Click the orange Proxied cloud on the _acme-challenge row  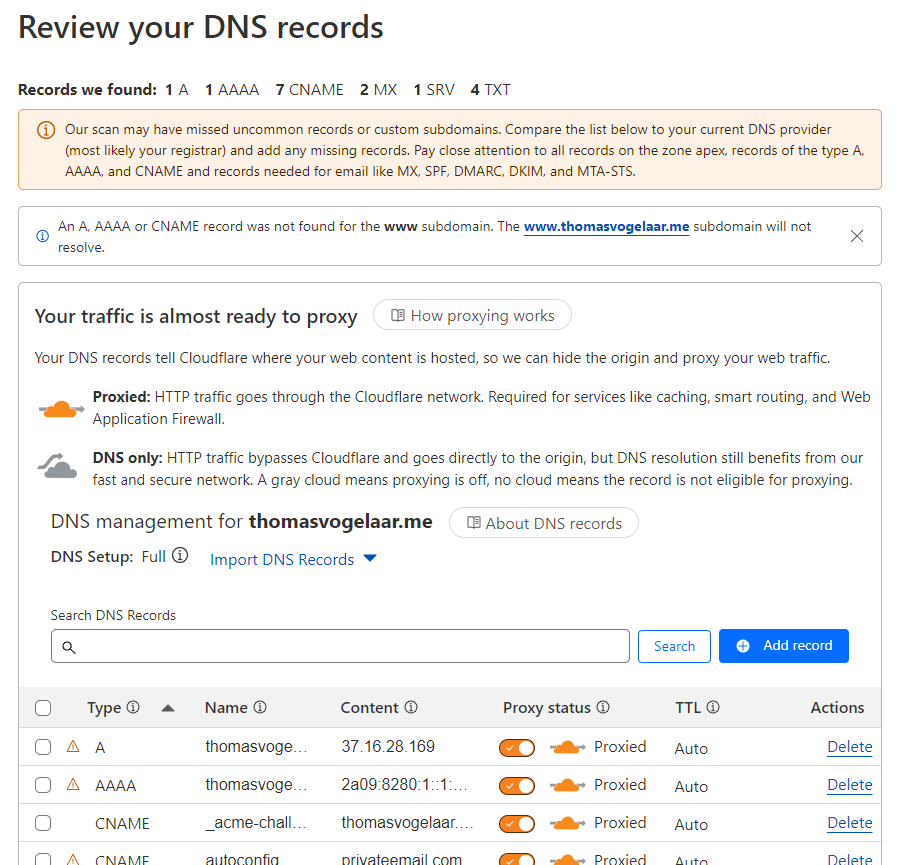pos(567,823)
